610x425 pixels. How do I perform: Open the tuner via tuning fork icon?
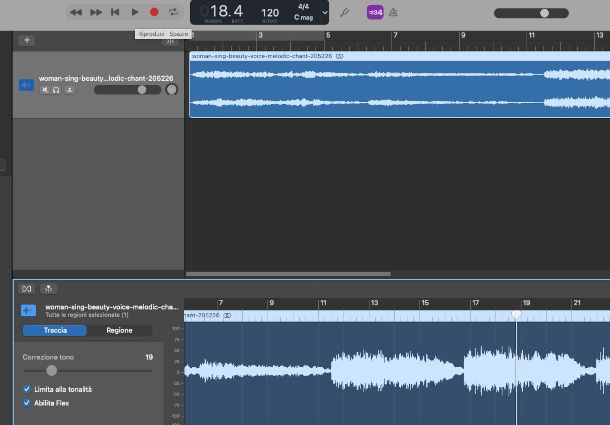coord(344,13)
